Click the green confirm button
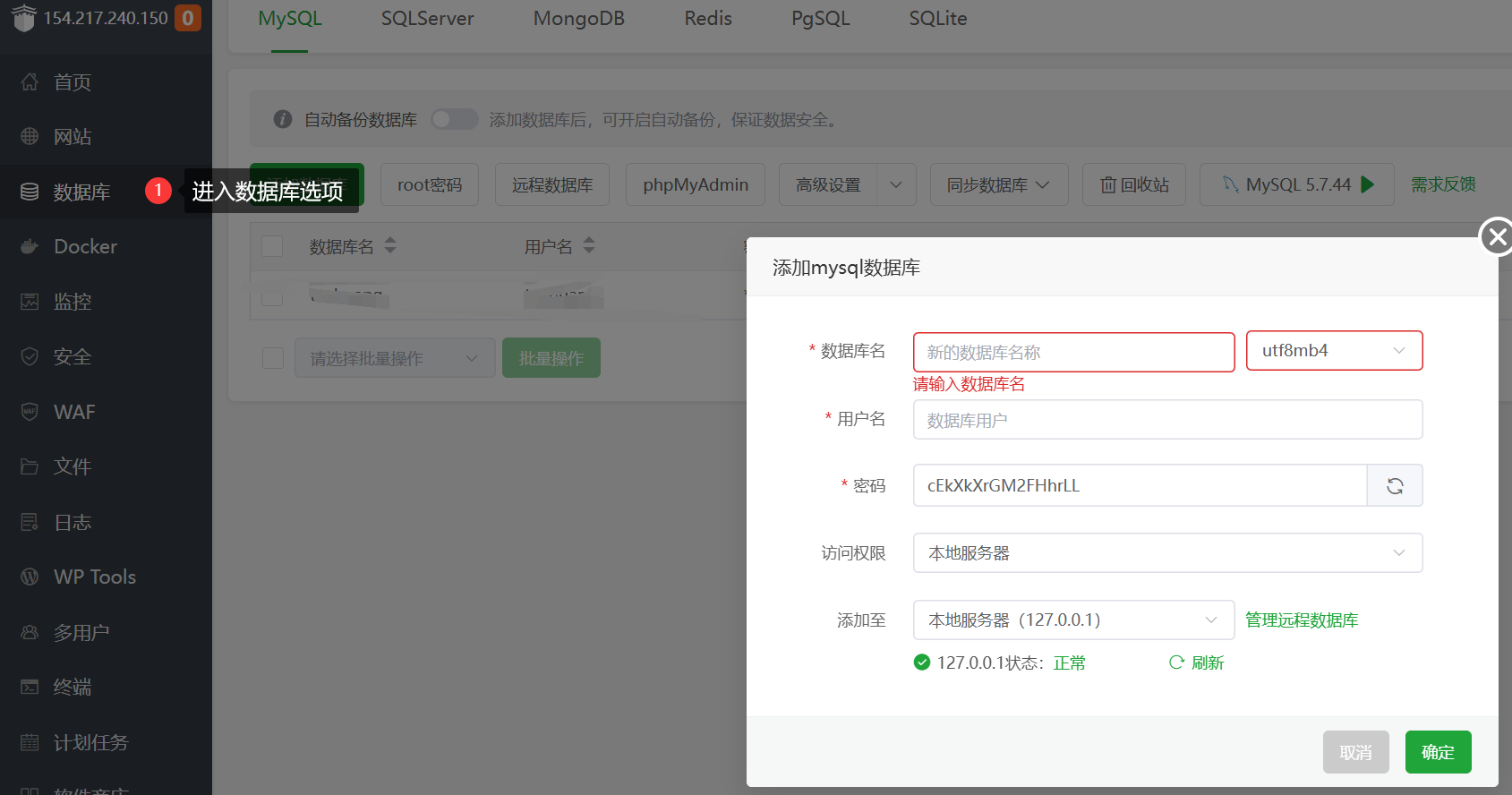 point(1438,752)
